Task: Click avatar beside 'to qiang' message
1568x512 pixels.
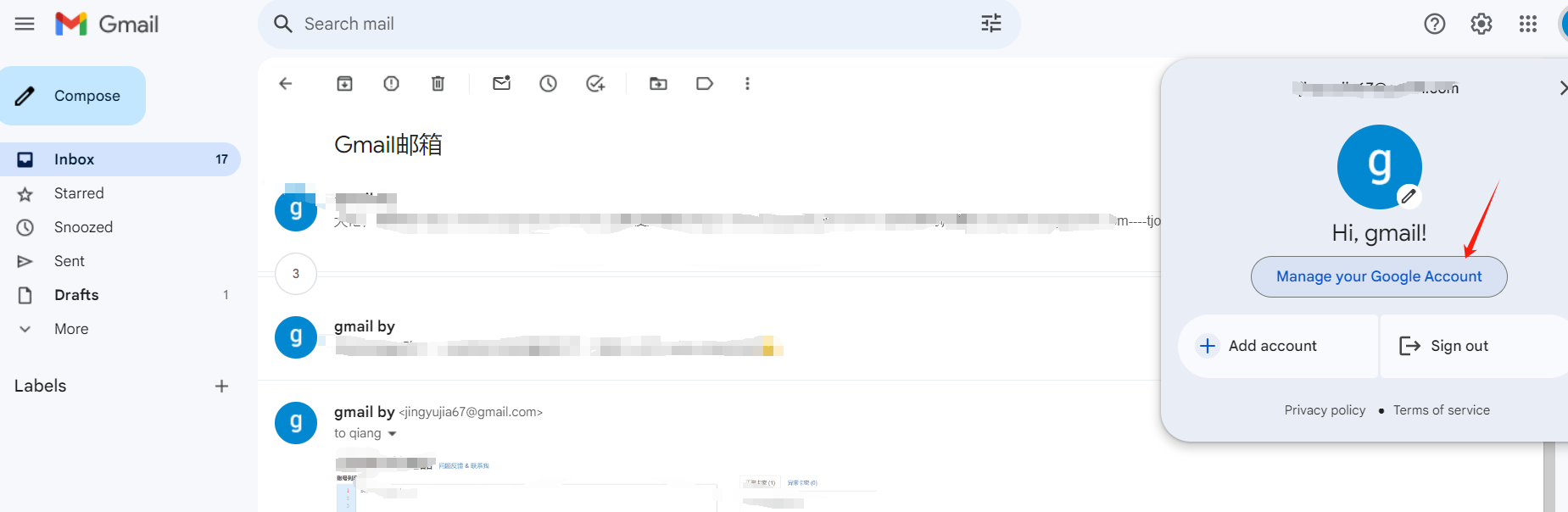Action: click(x=296, y=423)
